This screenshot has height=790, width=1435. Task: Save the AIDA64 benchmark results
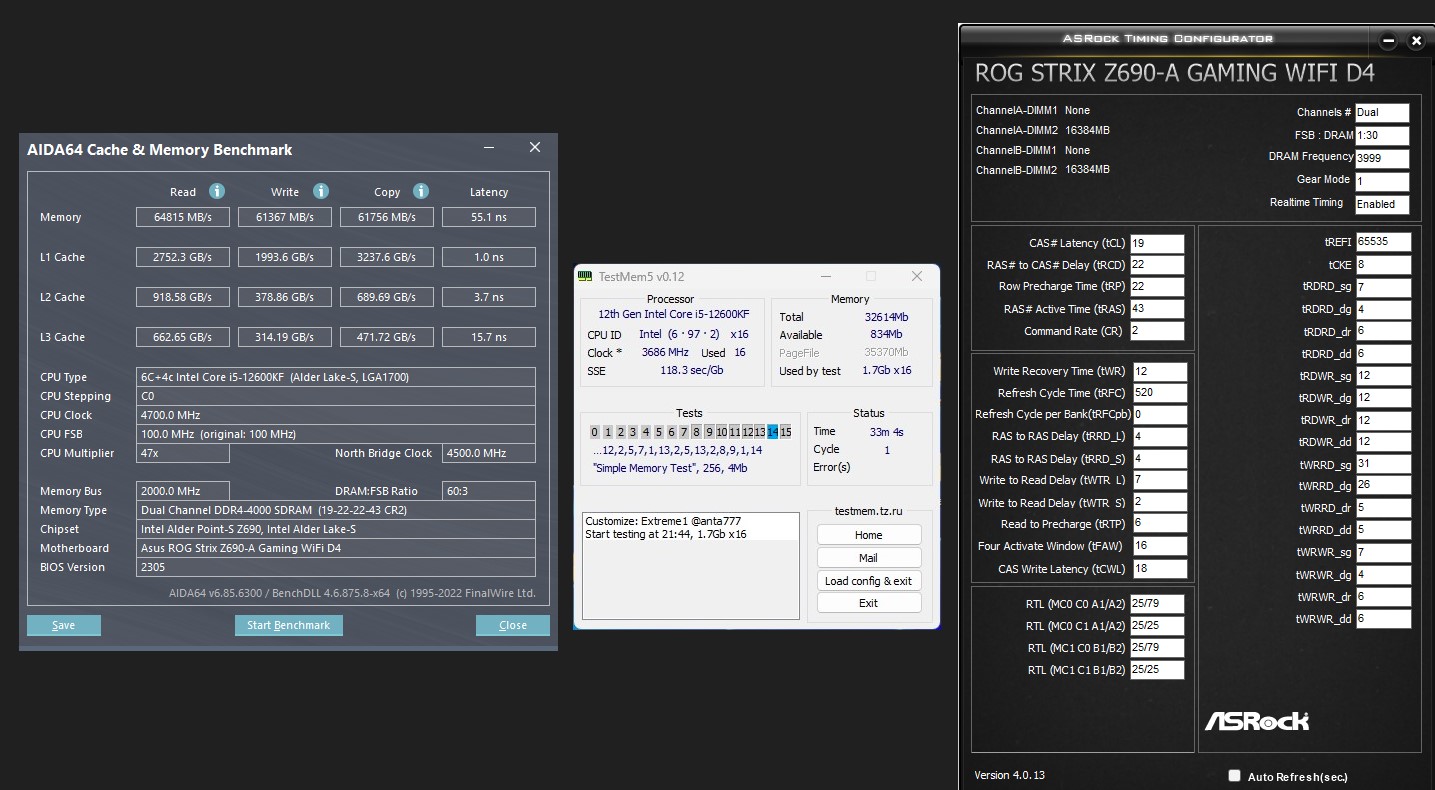click(64, 625)
